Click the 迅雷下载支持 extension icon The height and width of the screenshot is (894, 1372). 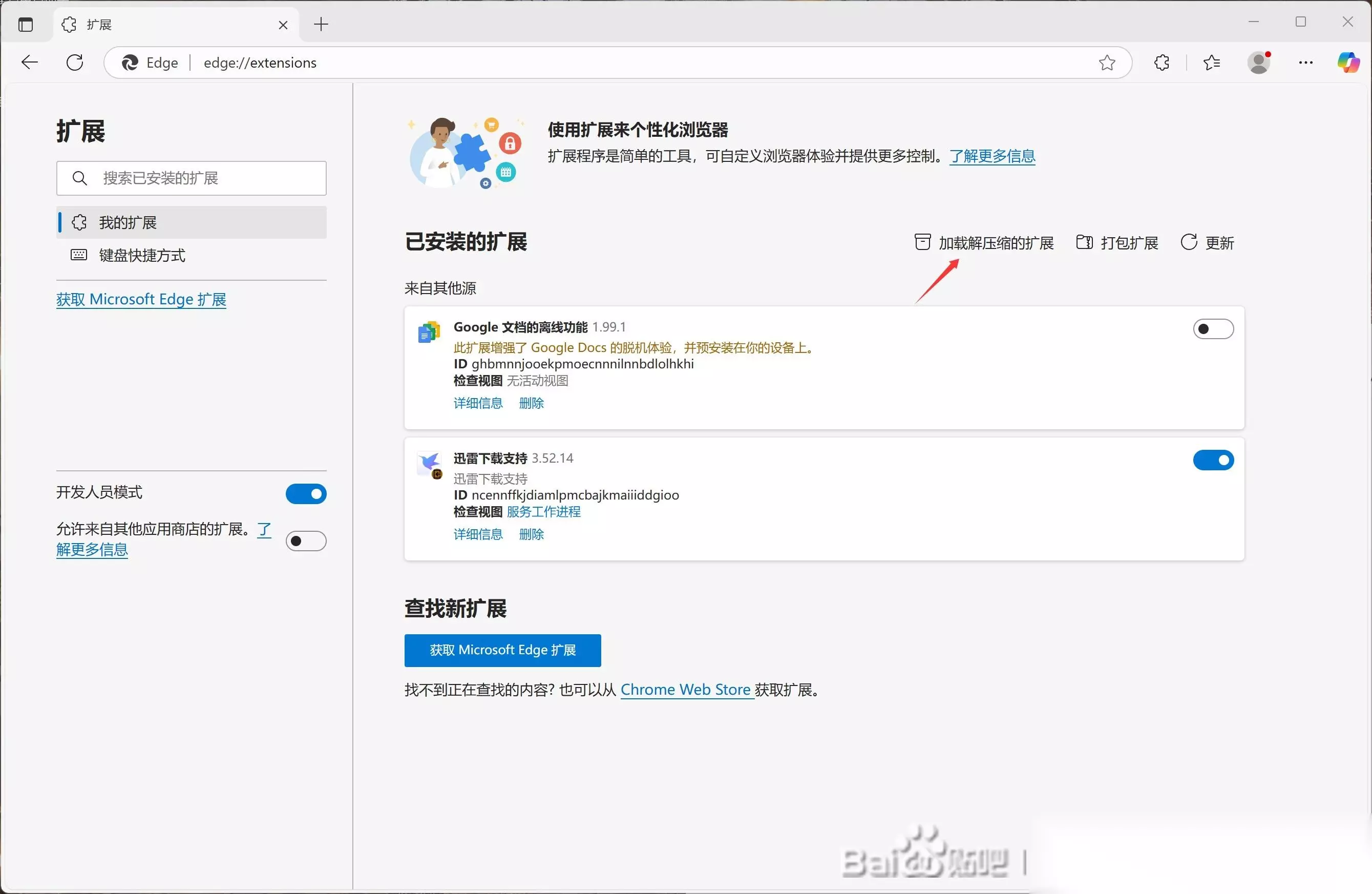430,464
